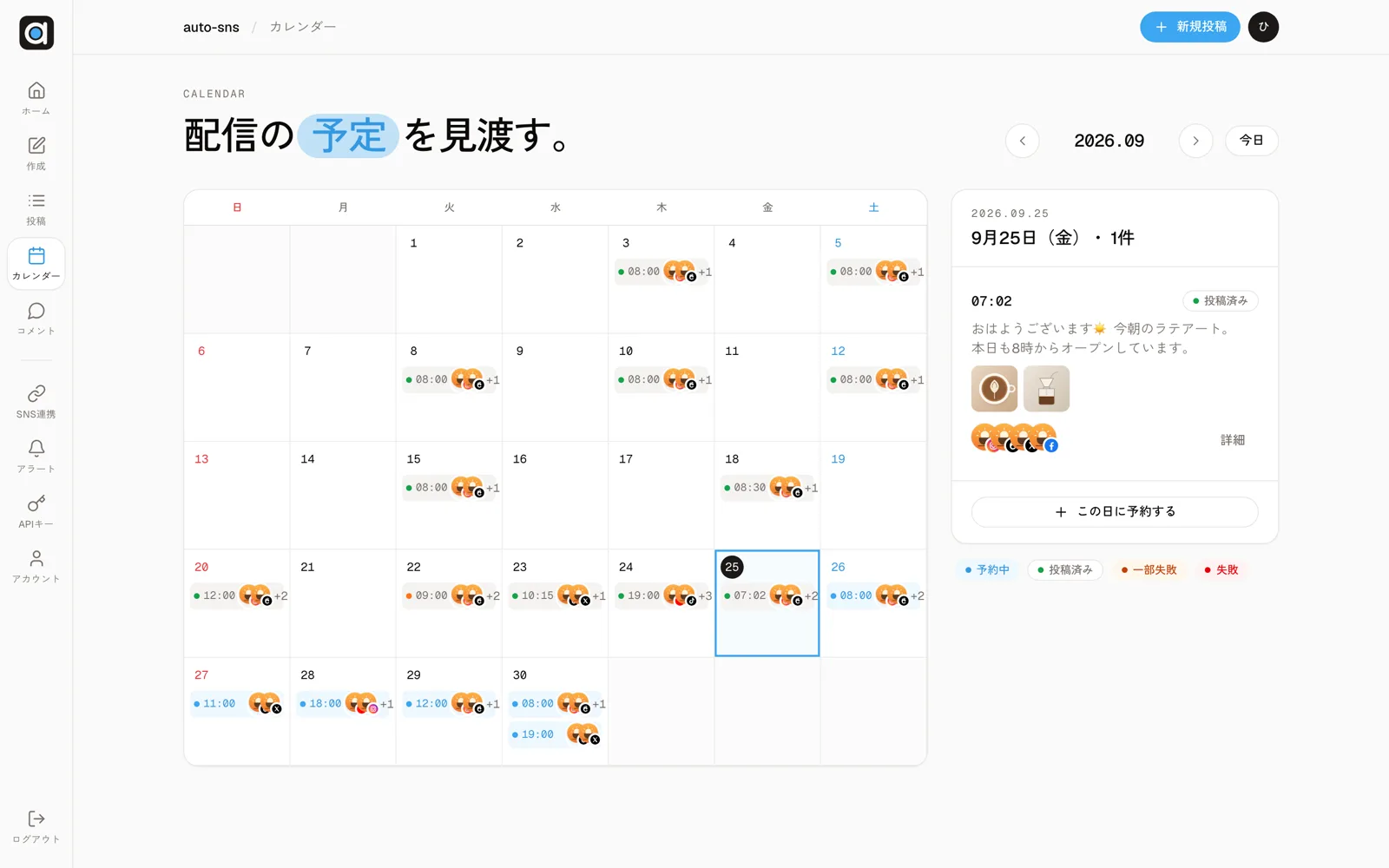Click the 2026.09 month label
This screenshot has width=1389, height=868.
(x=1109, y=141)
